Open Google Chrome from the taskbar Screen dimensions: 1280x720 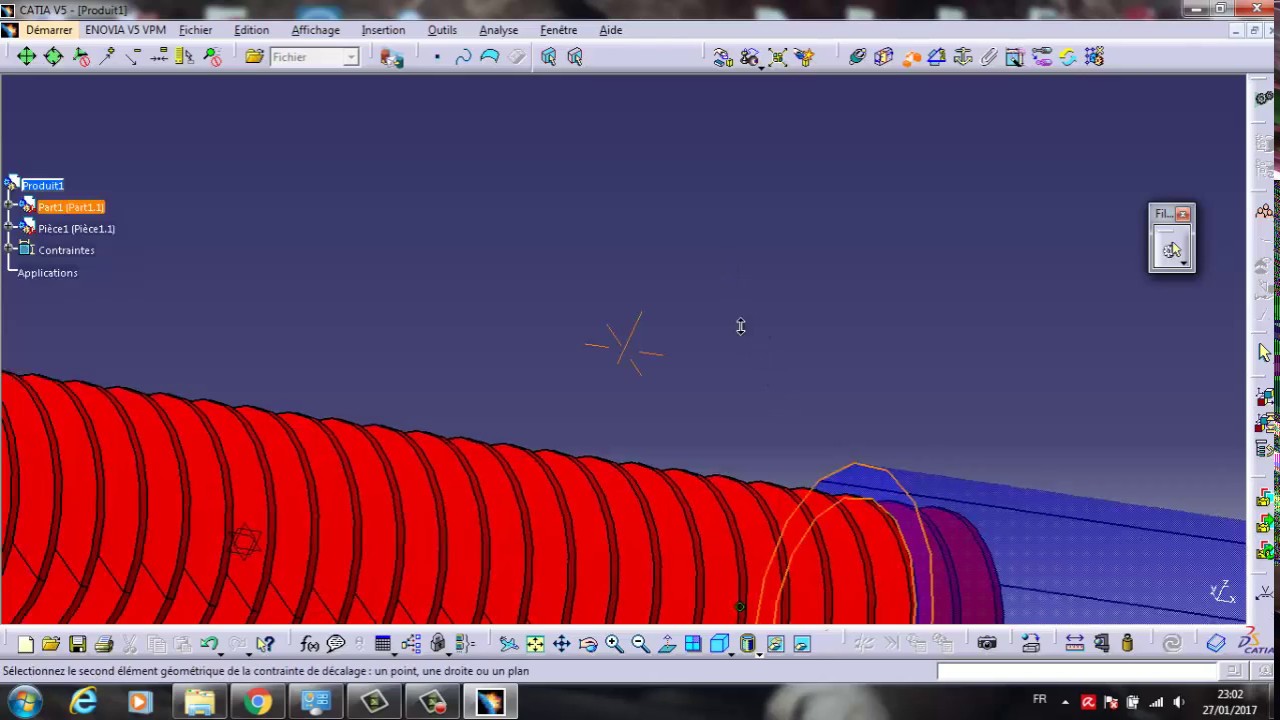pos(258,702)
